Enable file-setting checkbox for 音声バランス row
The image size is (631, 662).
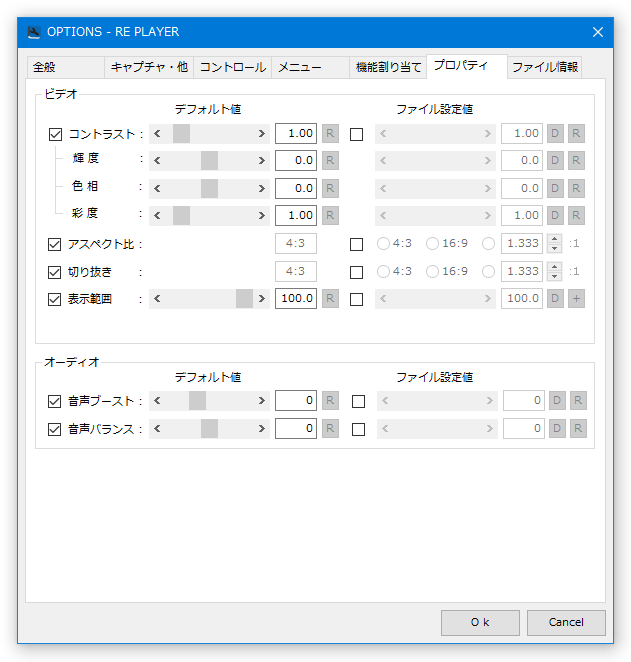point(358,429)
